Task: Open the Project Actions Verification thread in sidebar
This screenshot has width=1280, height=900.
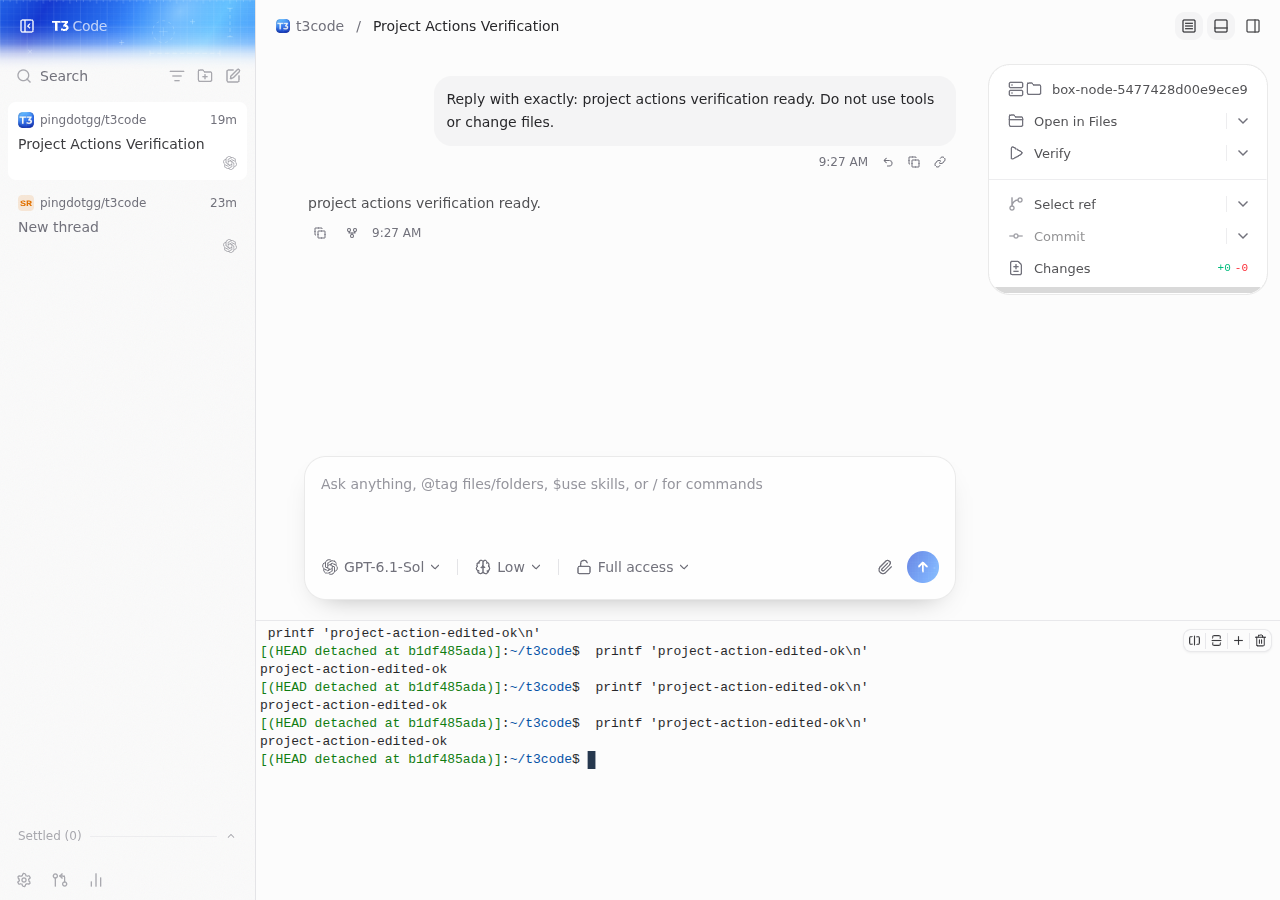Action: coord(127,141)
